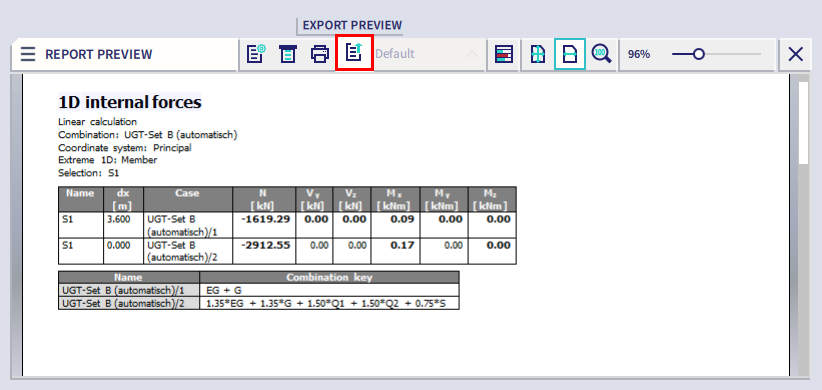Click the Export Preview icon
Screen dimensions: 822x390
click(354, 52)
